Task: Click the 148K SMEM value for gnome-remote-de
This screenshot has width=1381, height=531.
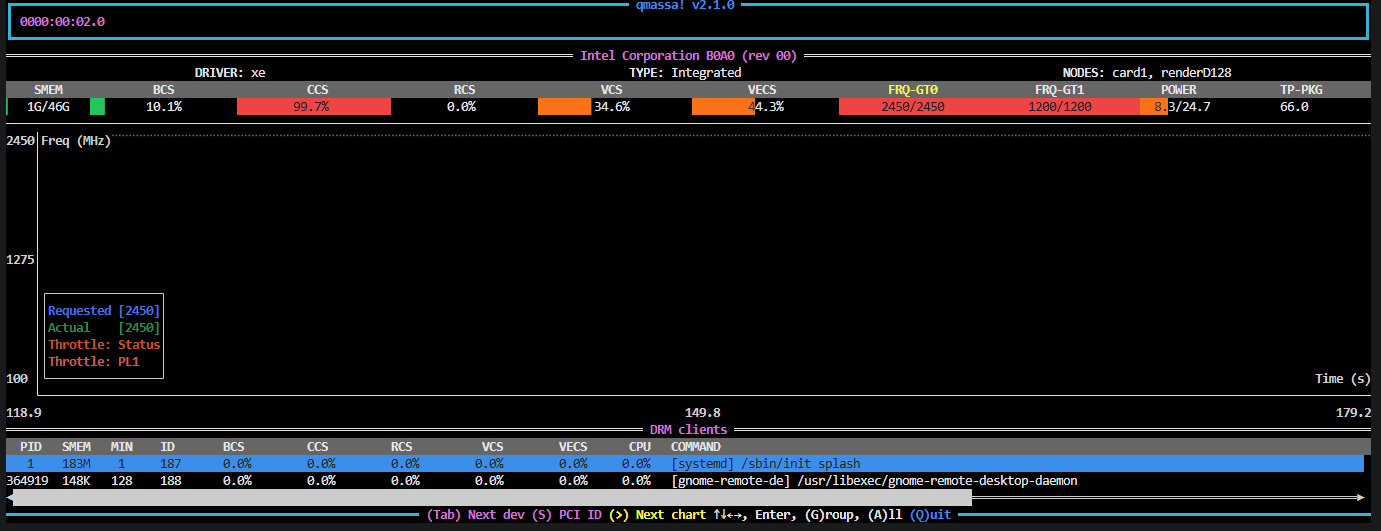Action: click(x=76, y=481)
